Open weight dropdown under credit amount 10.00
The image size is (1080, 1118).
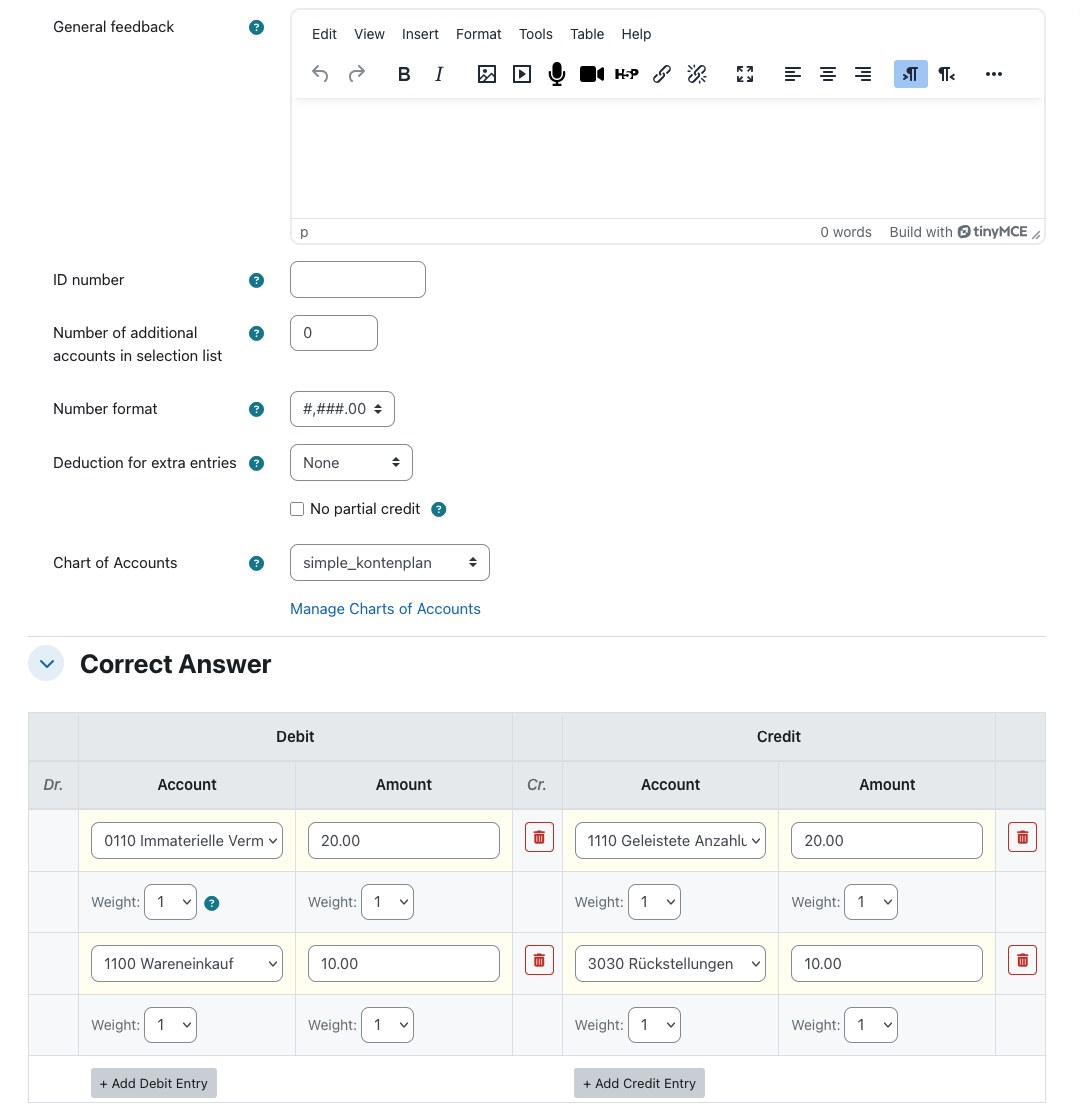coord(870,1025)
